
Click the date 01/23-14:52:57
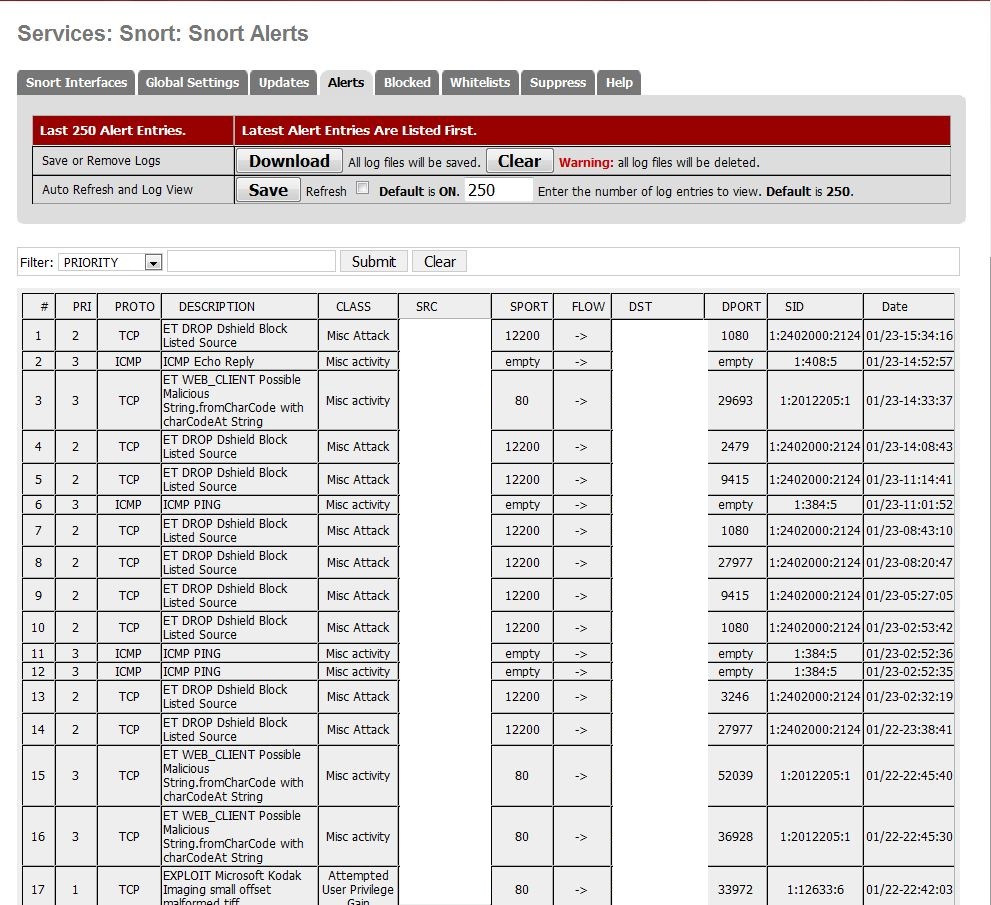909,361
